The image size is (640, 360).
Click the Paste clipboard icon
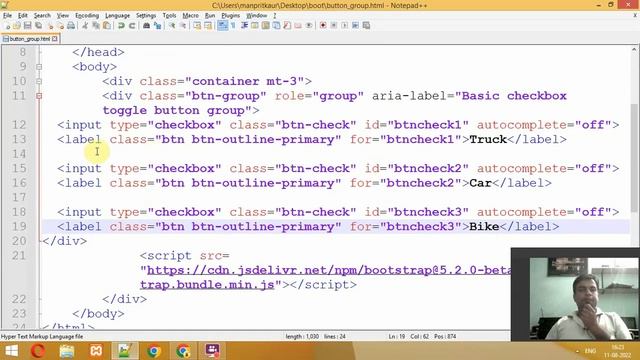[x=107, y=25]
